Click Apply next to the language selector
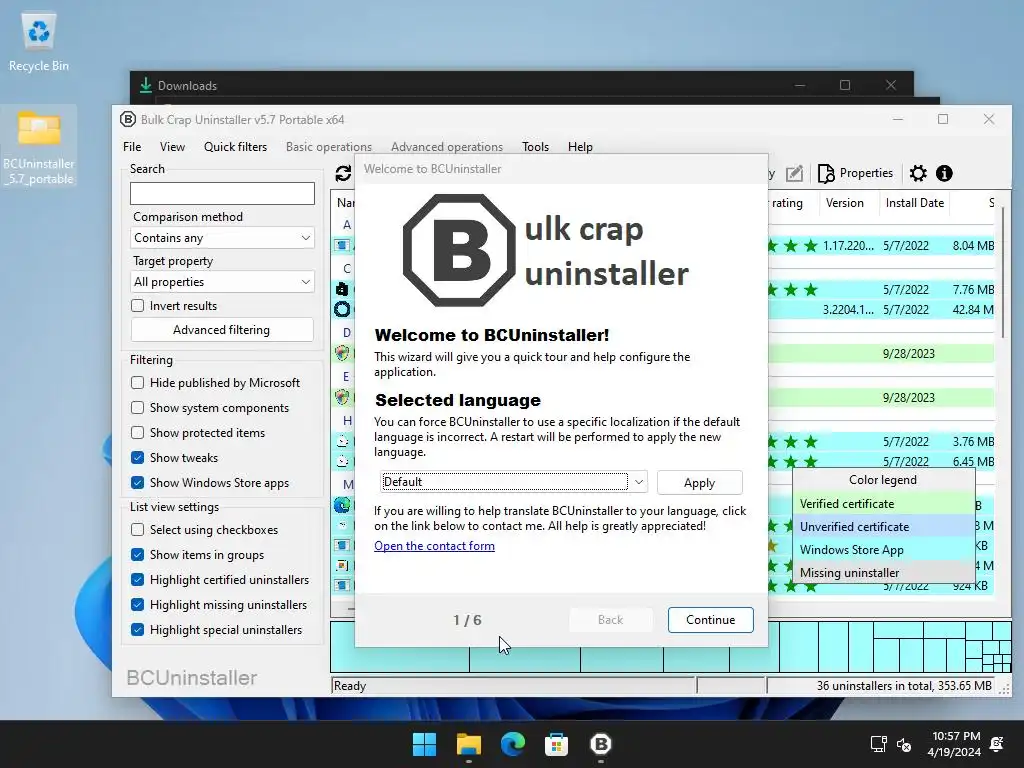The width and height of the screenshot is (1024, 768). 699,483
